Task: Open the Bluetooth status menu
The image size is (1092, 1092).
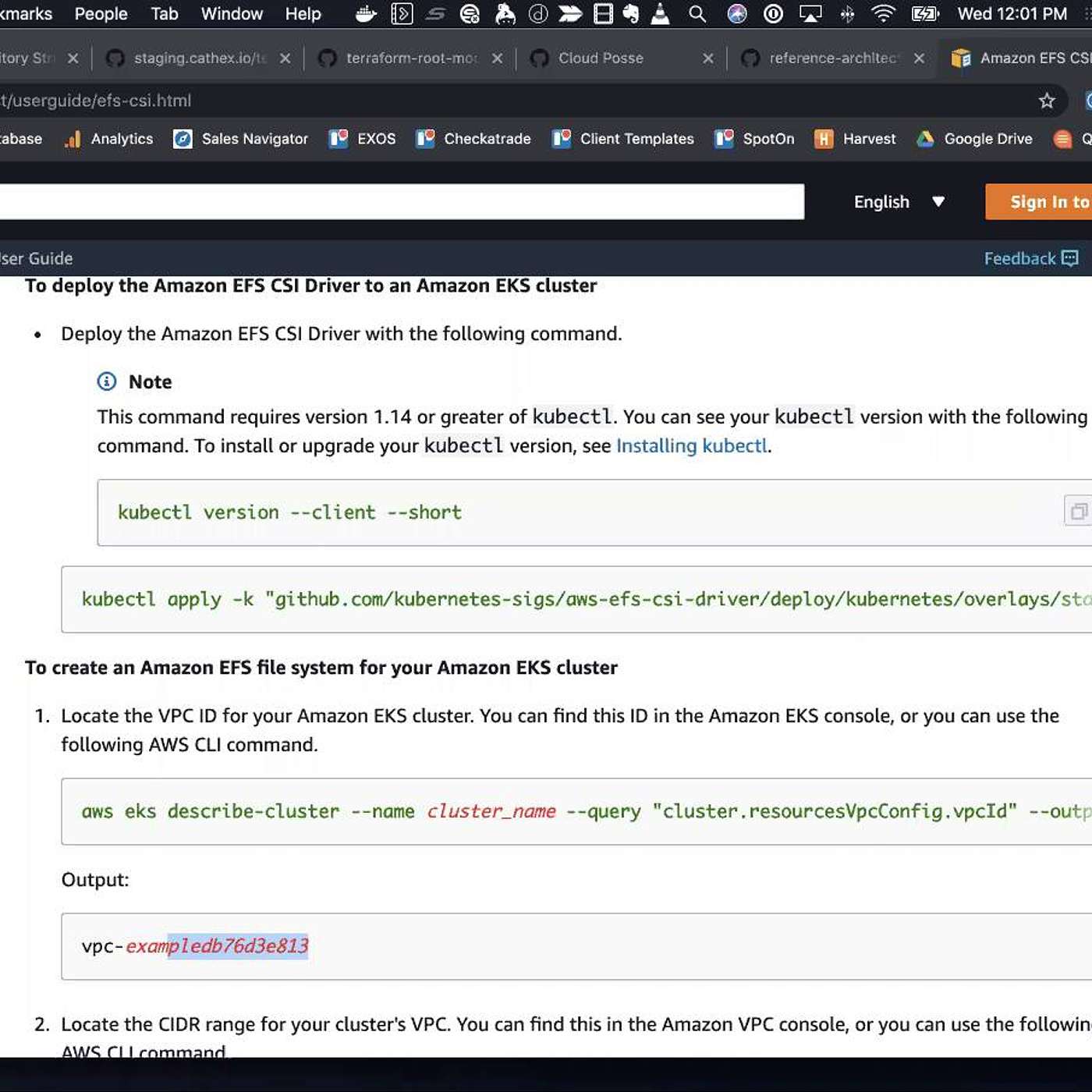Action: click(847, 14)
